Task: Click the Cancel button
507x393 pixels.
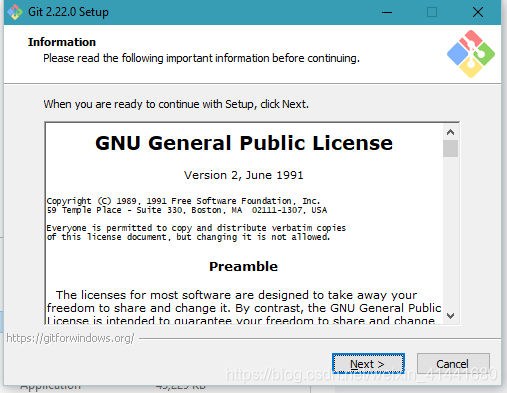Action: pos(453,364)
